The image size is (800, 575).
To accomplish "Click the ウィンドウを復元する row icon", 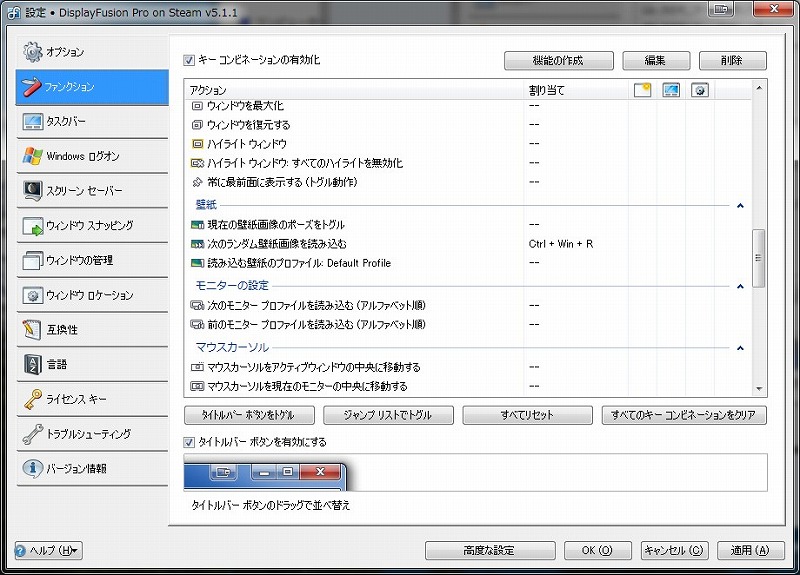I will [x=197, y=125].
